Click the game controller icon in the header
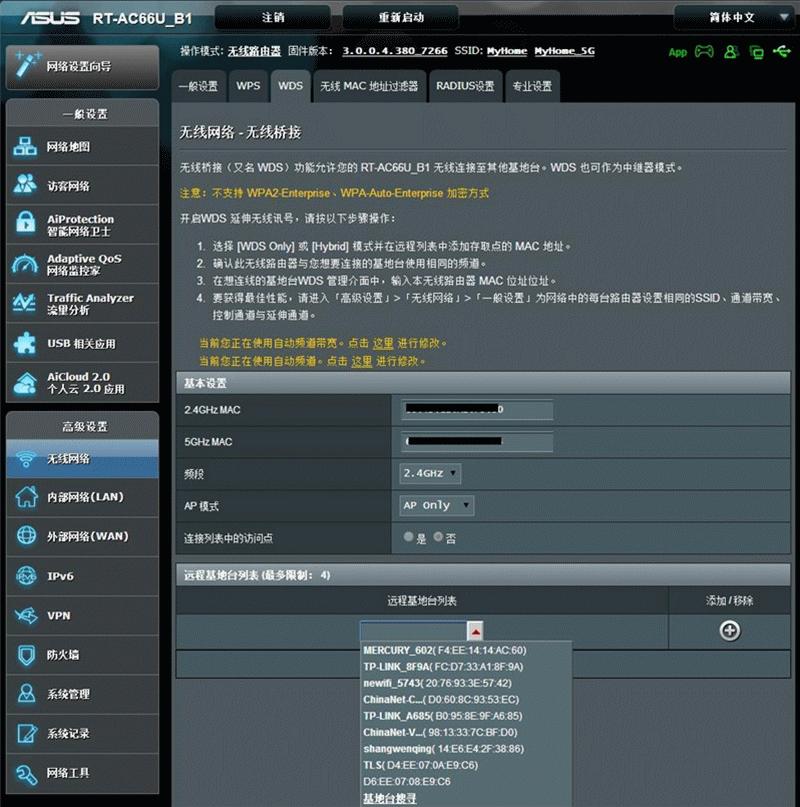Viewport: 800px width, 807px height. (x=703, y=52)
